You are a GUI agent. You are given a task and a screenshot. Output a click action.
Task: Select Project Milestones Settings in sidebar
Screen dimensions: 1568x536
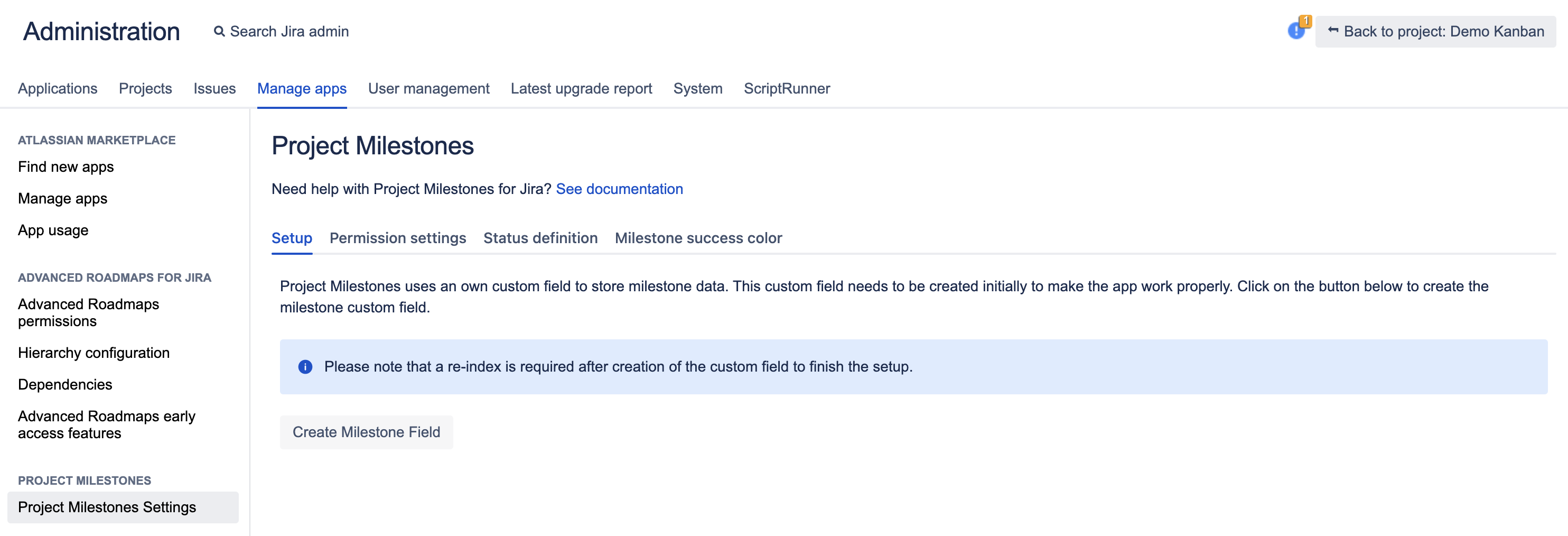(123, 507)
